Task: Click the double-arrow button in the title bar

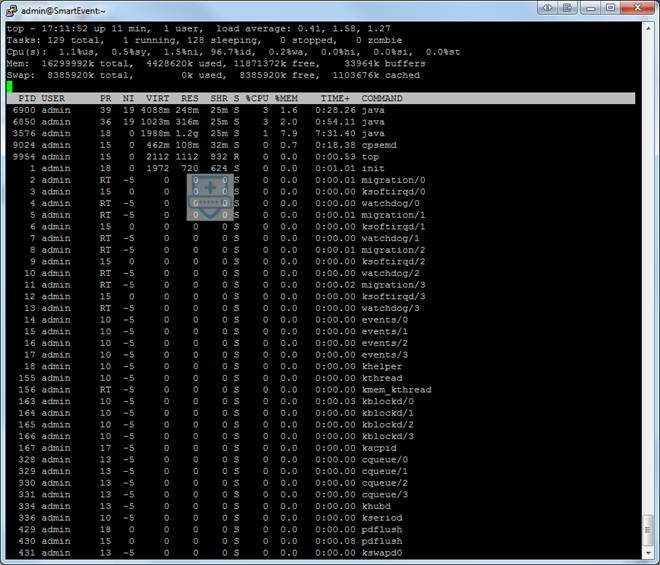Action: [x=548, y=8]
